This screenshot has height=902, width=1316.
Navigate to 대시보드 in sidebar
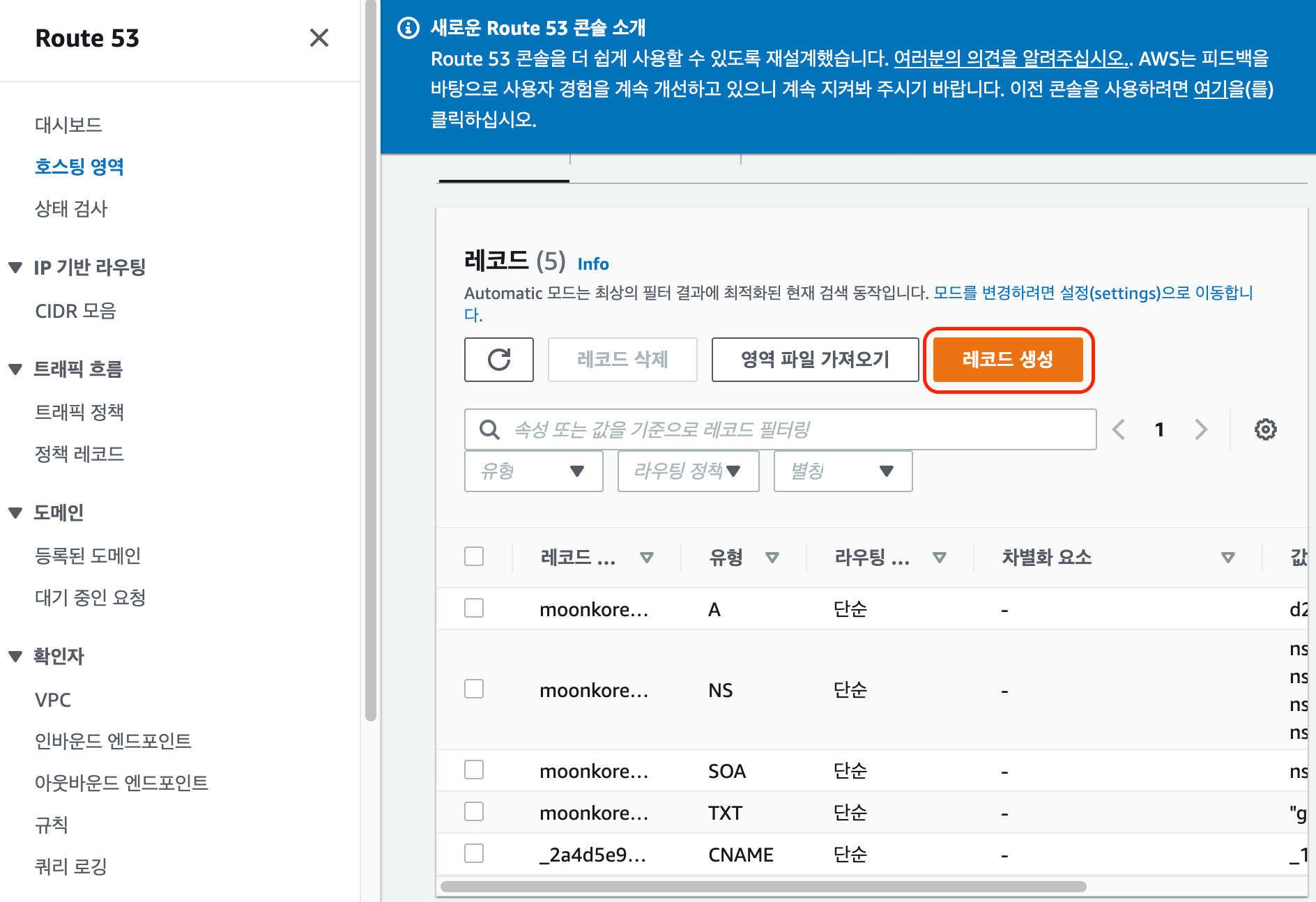[x=68, y=125]
